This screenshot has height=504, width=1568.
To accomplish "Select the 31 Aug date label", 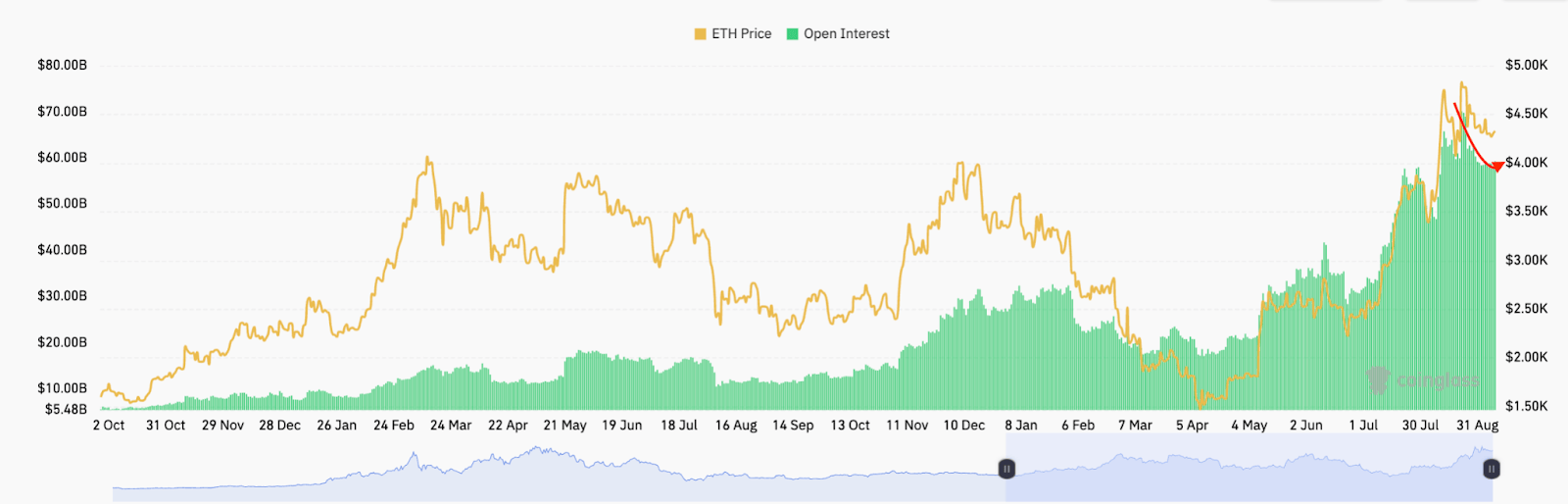I will pos(1477,426).
